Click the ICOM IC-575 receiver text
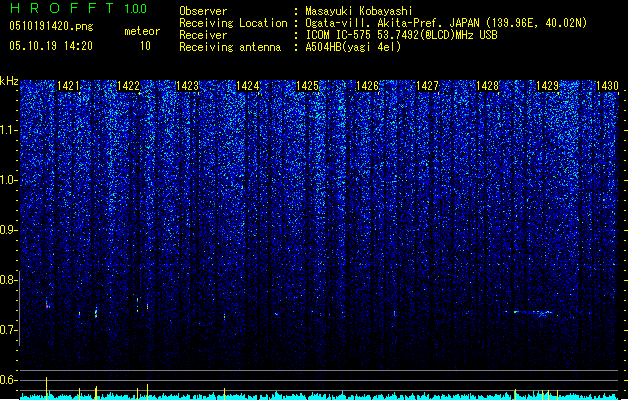This screenshot has height=400, width=629. (401, 35)
